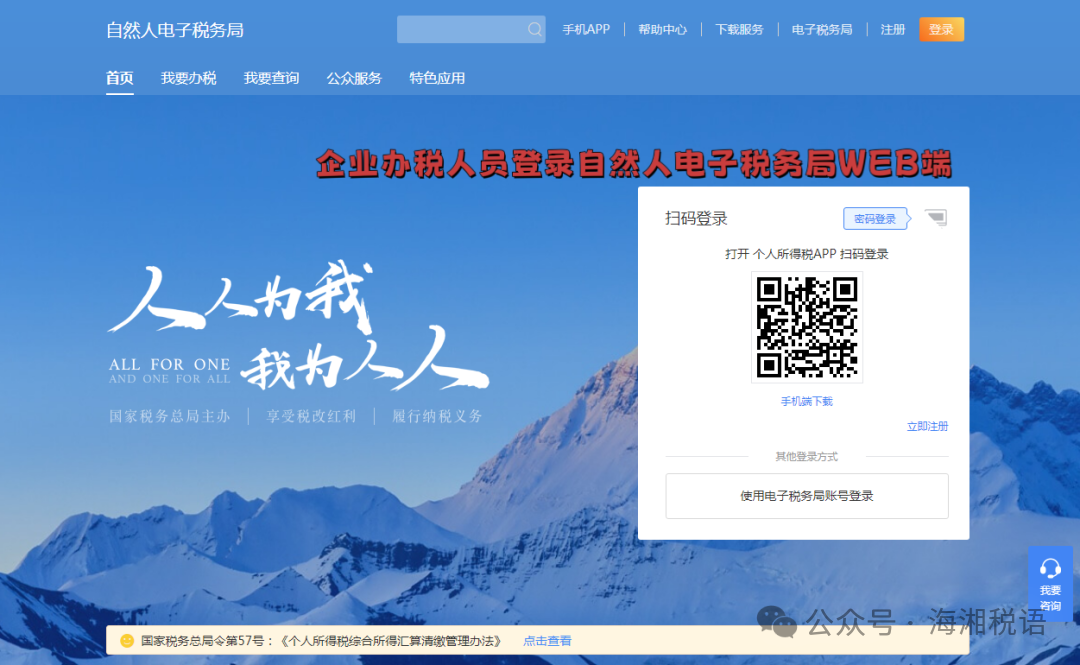The width and height of the screenshot is (1080, 665).
Task: Open the 公众服务 menu
Action: tap(354, 77)
